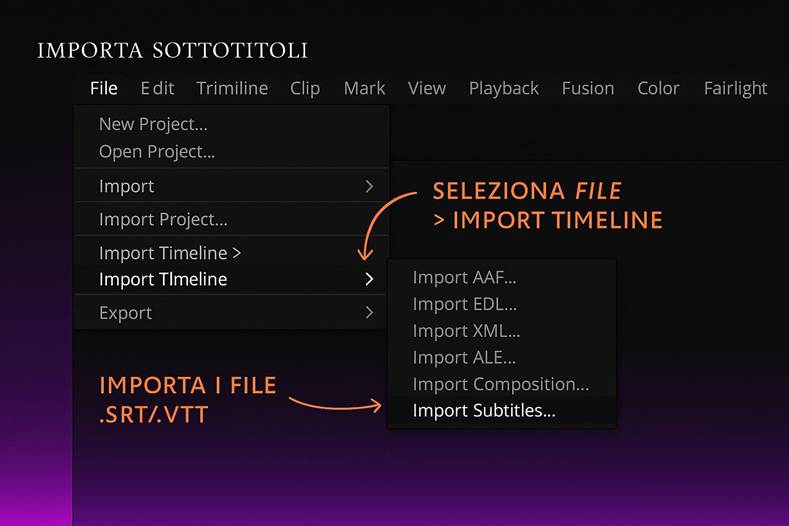789x526 pixels.
Task: Select Import Project... menu entry
Action: point(163,219)
